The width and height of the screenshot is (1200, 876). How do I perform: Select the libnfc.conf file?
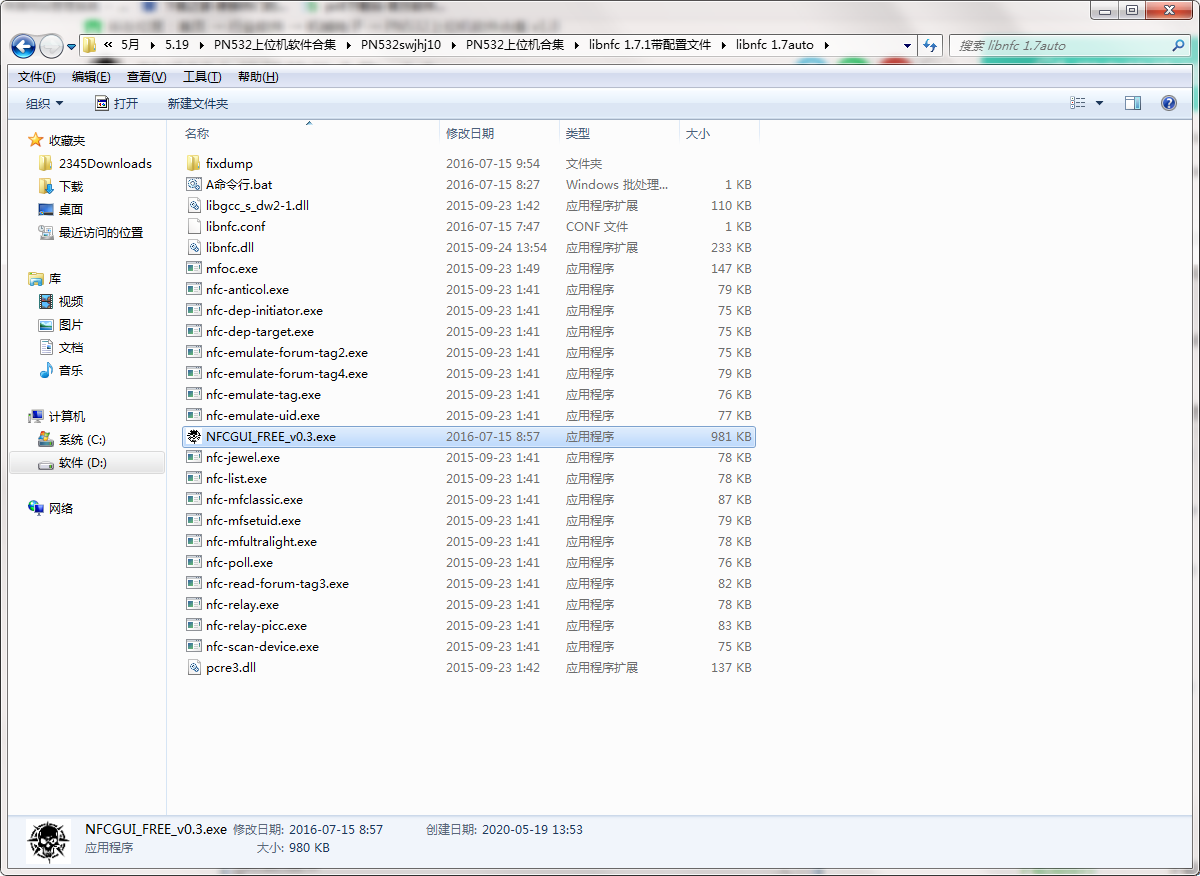[235, 226]
